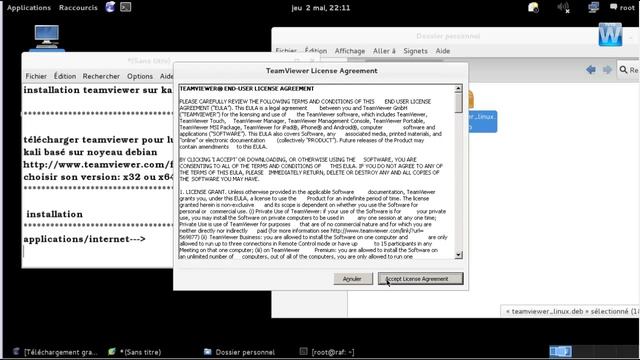Open Édition menu in text editor
640x360 pixels.
65,76
